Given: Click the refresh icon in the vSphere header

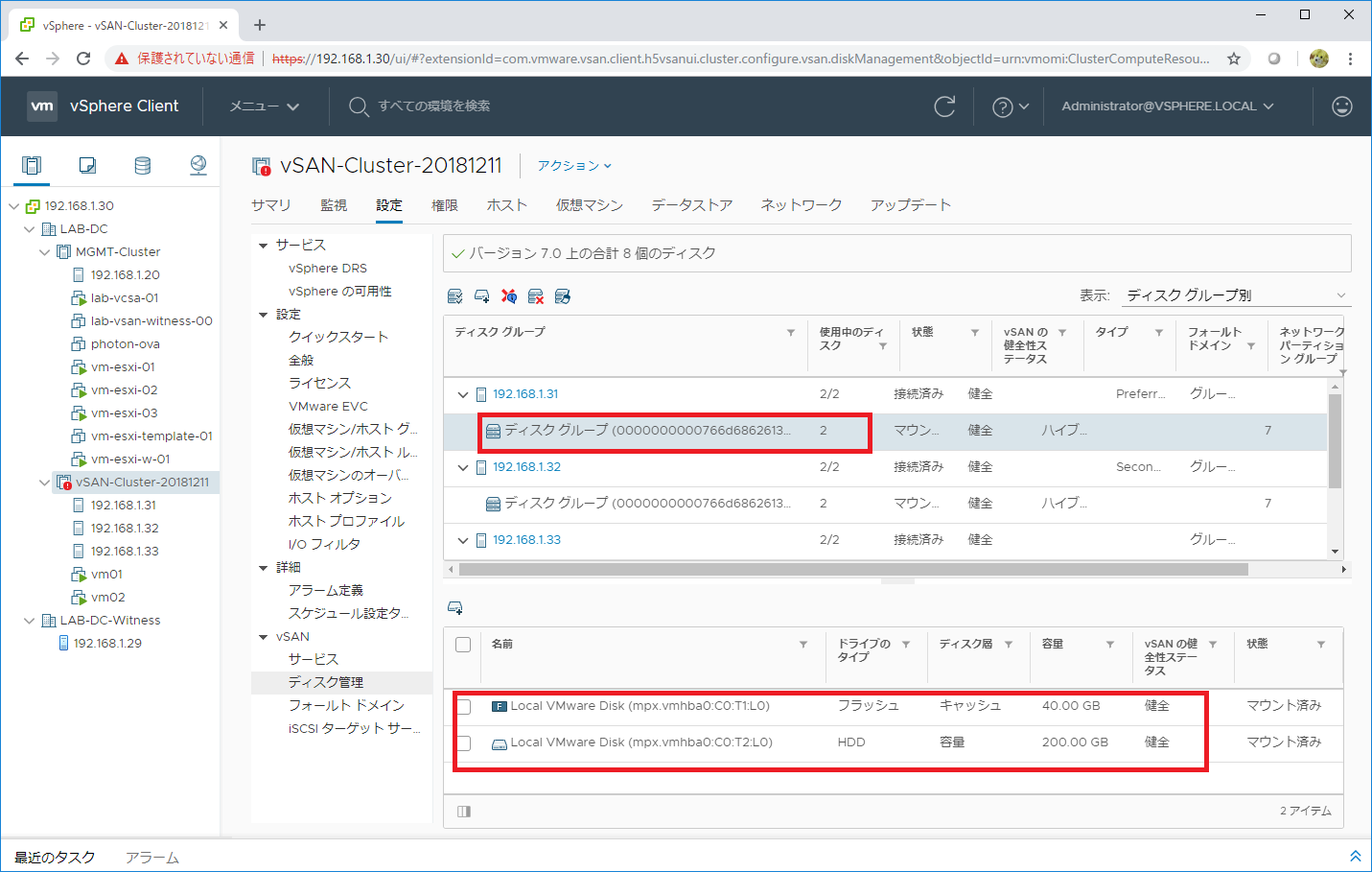Looking at the screenshot, I should coord(944,106).
